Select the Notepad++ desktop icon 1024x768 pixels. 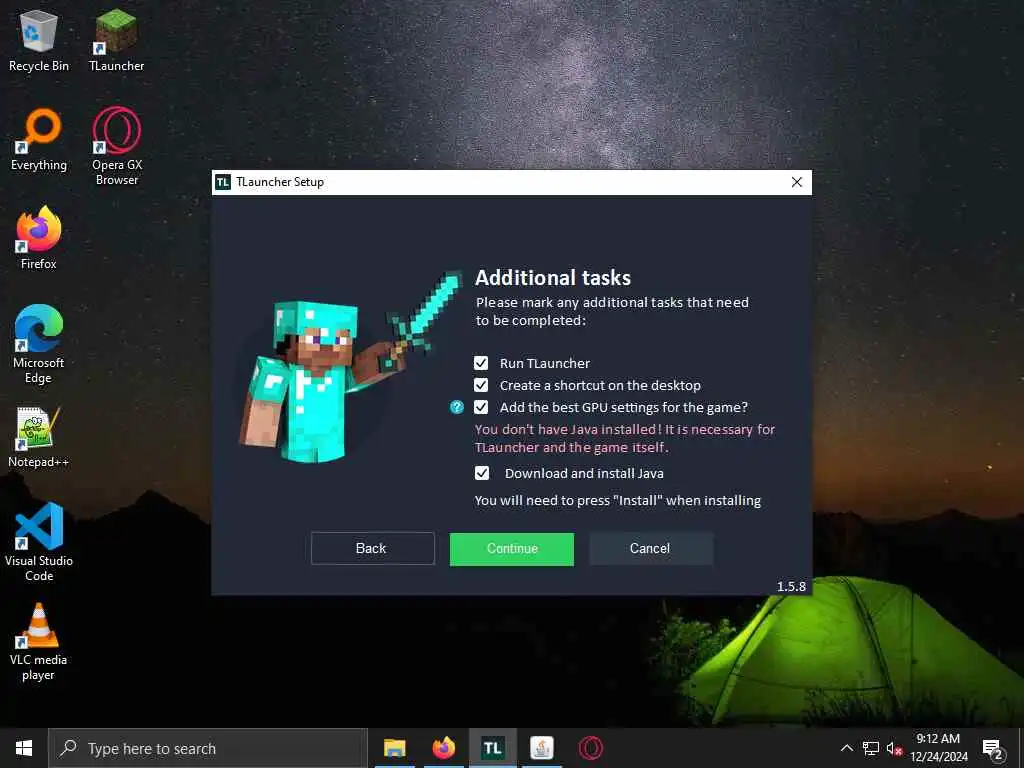coord(39,437)
